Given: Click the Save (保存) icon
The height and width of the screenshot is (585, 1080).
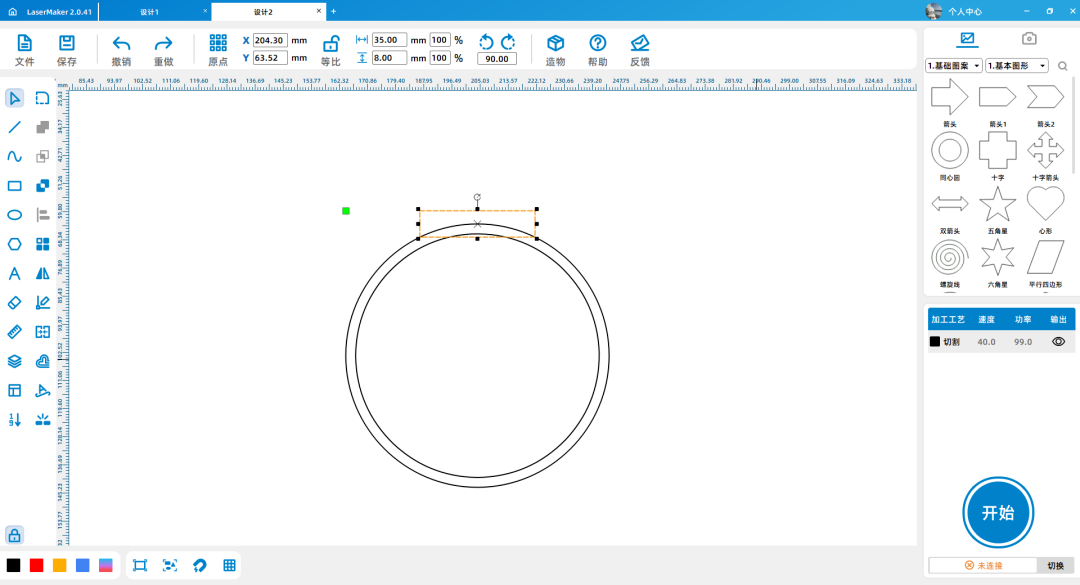Looking at the screenshot, I should click(x=67, y=43).
